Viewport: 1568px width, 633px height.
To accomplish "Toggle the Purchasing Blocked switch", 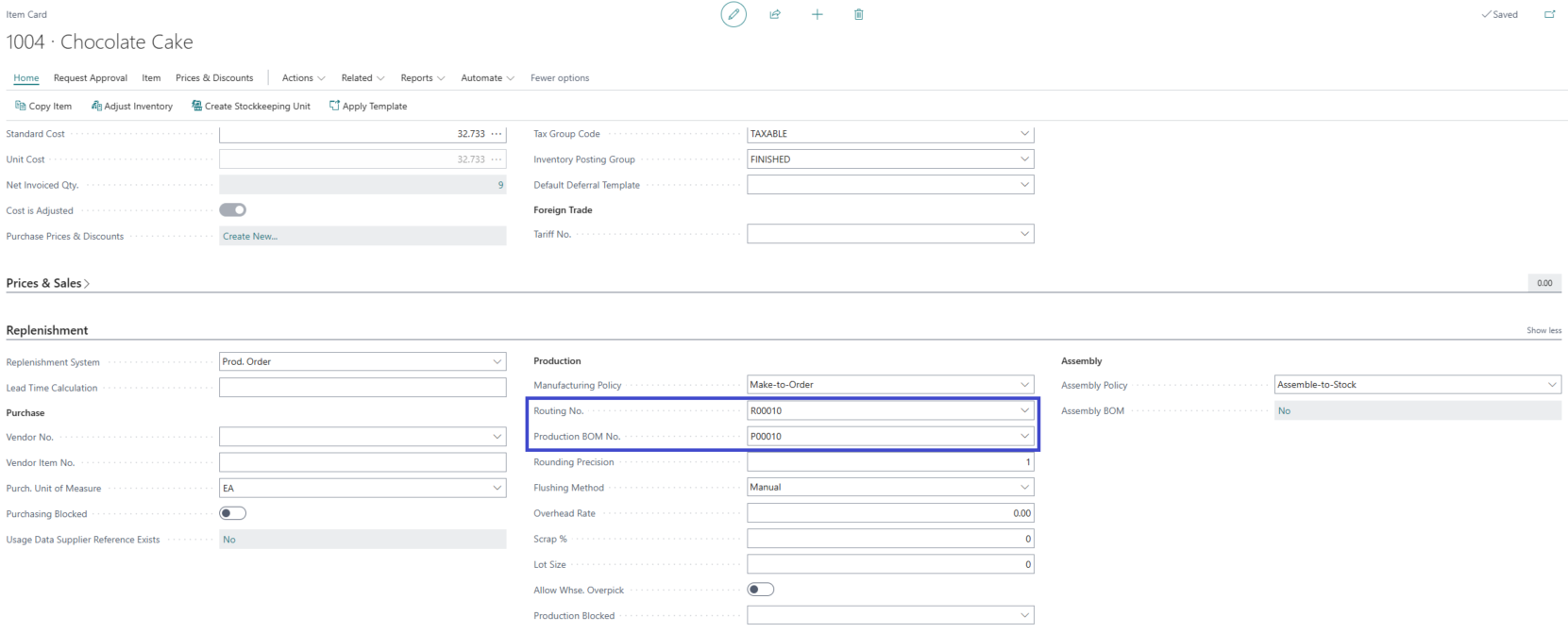I will click(x=232, y=514).
